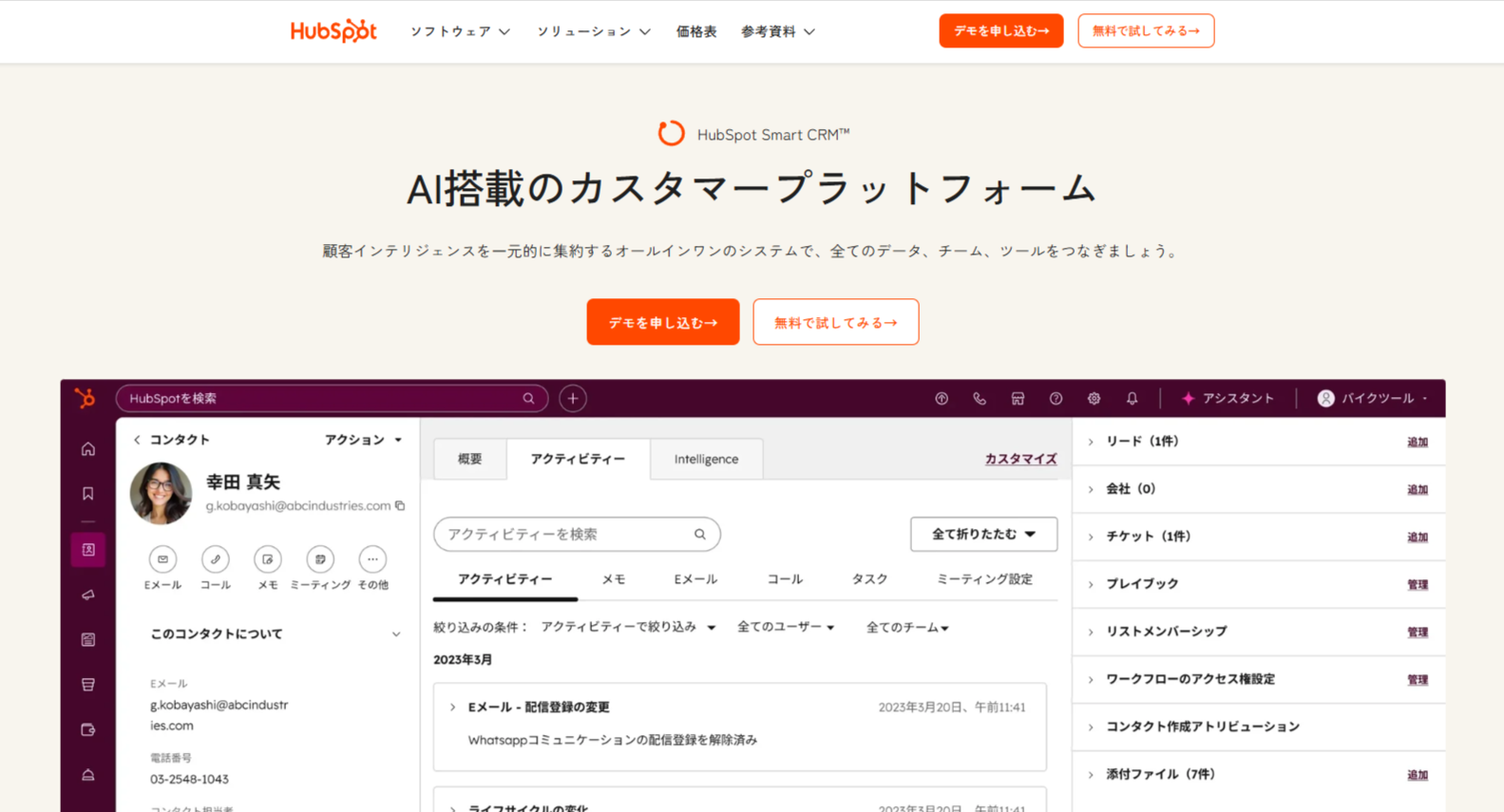
Task: Click the content document icon in sidebar
Action: tap(88, 640)
